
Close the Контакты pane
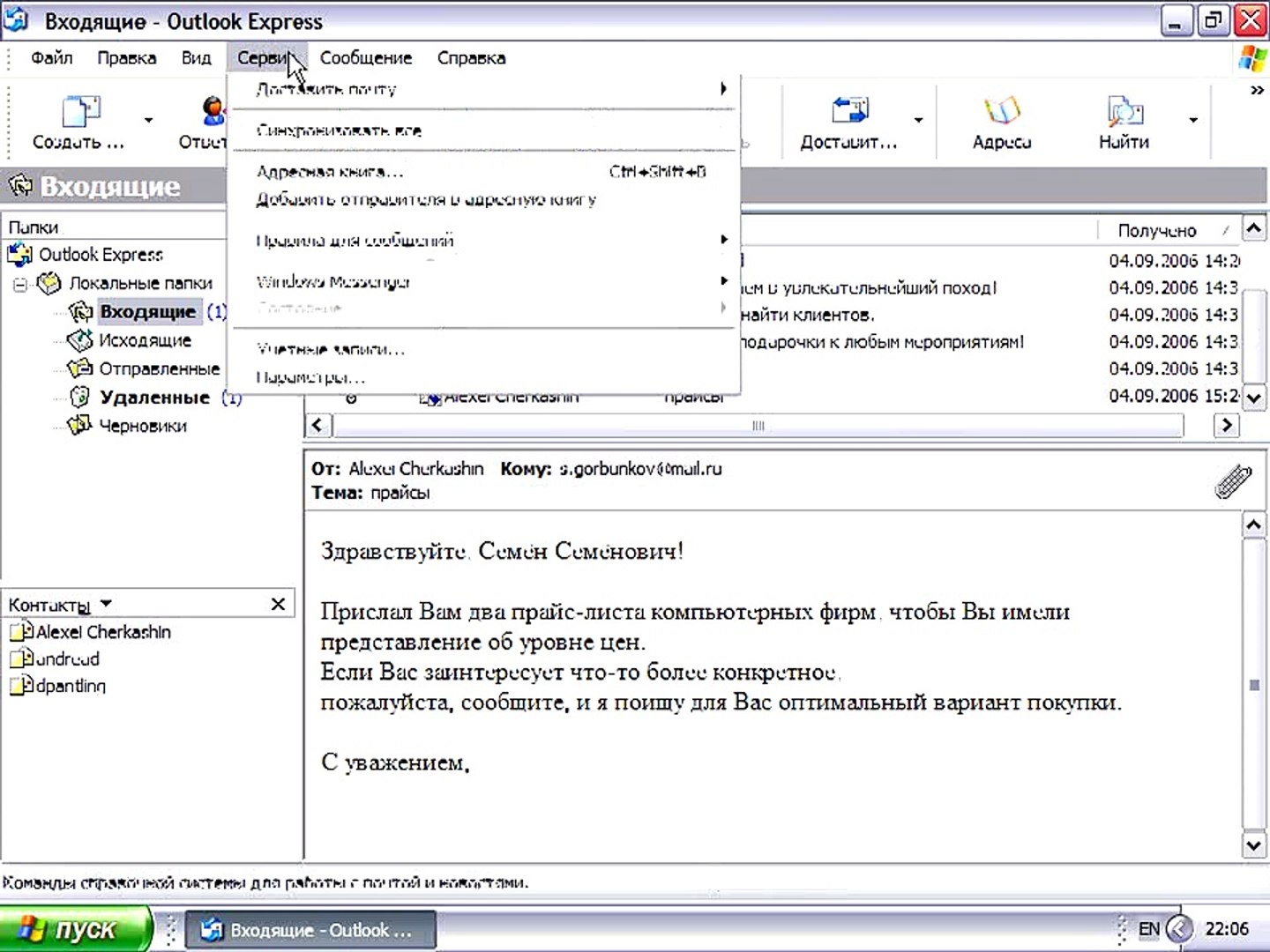coord(278,604)
